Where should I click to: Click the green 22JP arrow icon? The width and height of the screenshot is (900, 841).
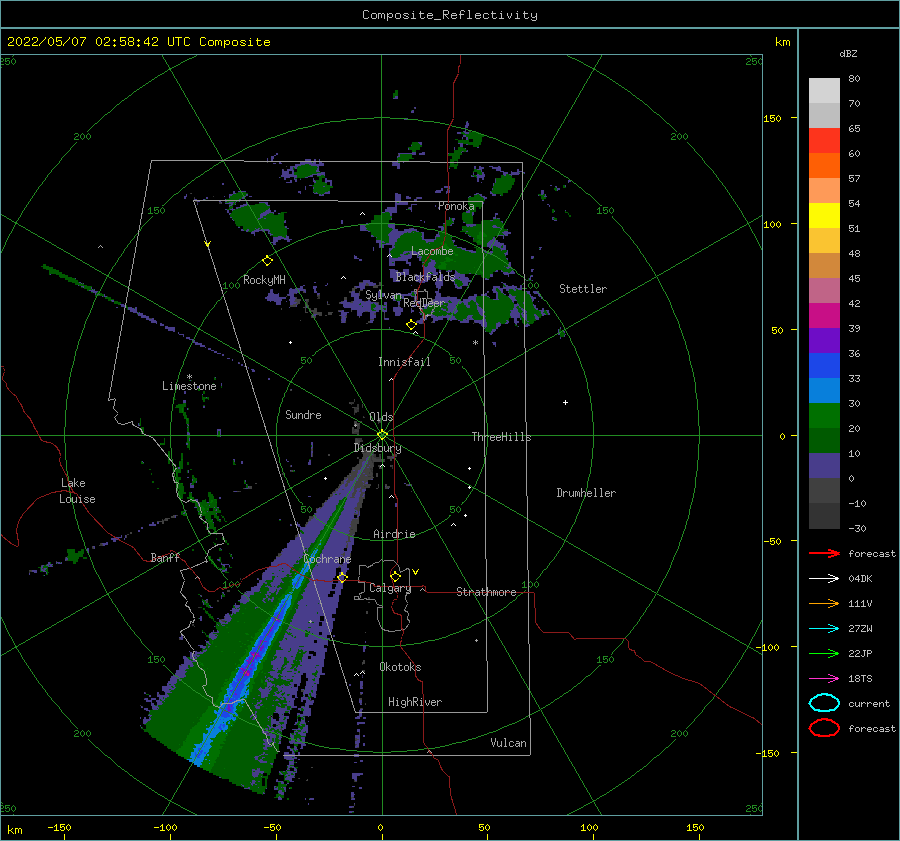[x=824, y=653]
